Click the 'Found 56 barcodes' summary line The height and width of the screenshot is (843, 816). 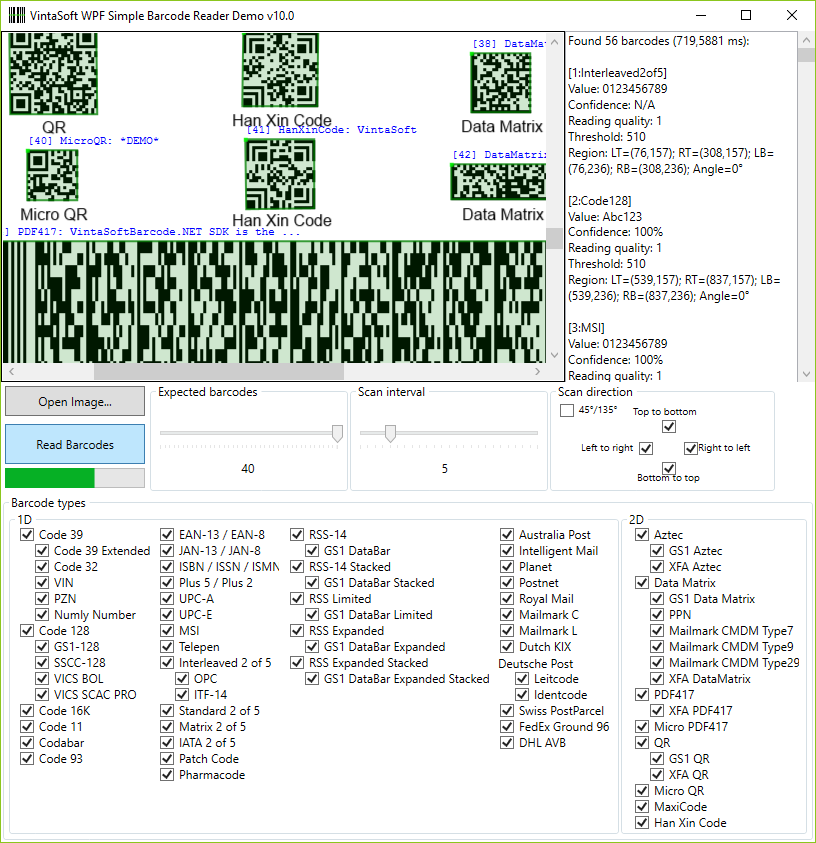coord(658,41)
